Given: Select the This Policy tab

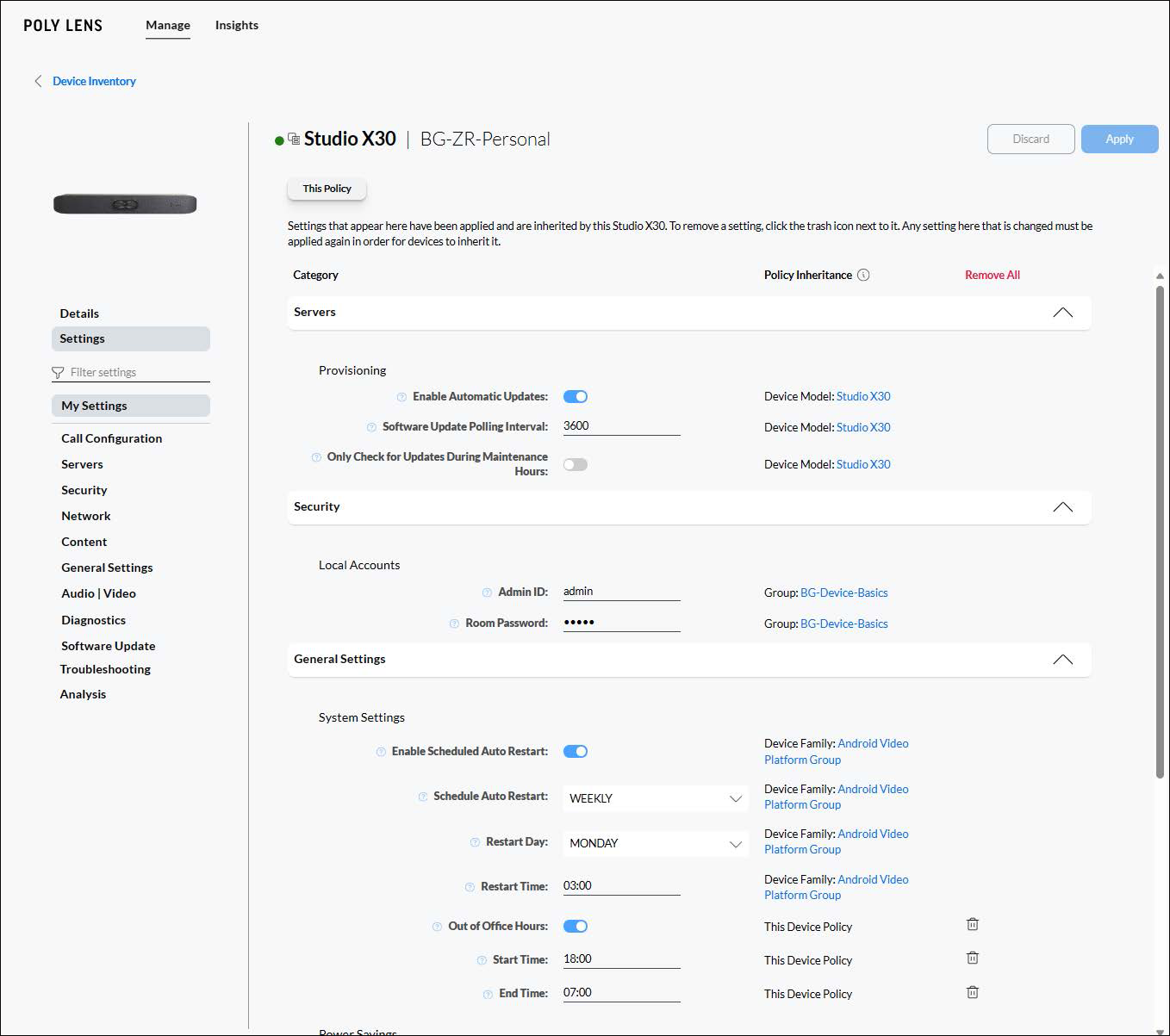Looking at the screenshot, I should click(326, 188).
